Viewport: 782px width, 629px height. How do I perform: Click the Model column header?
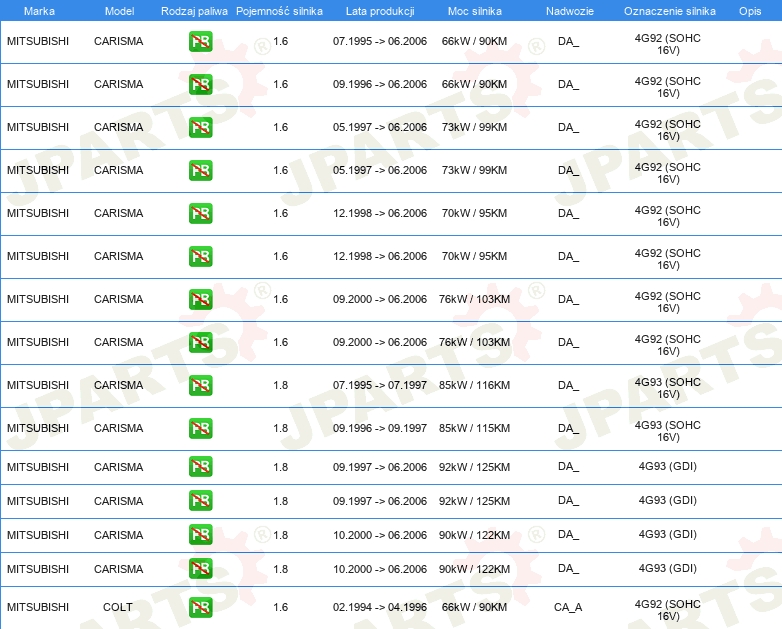[119, 11]
